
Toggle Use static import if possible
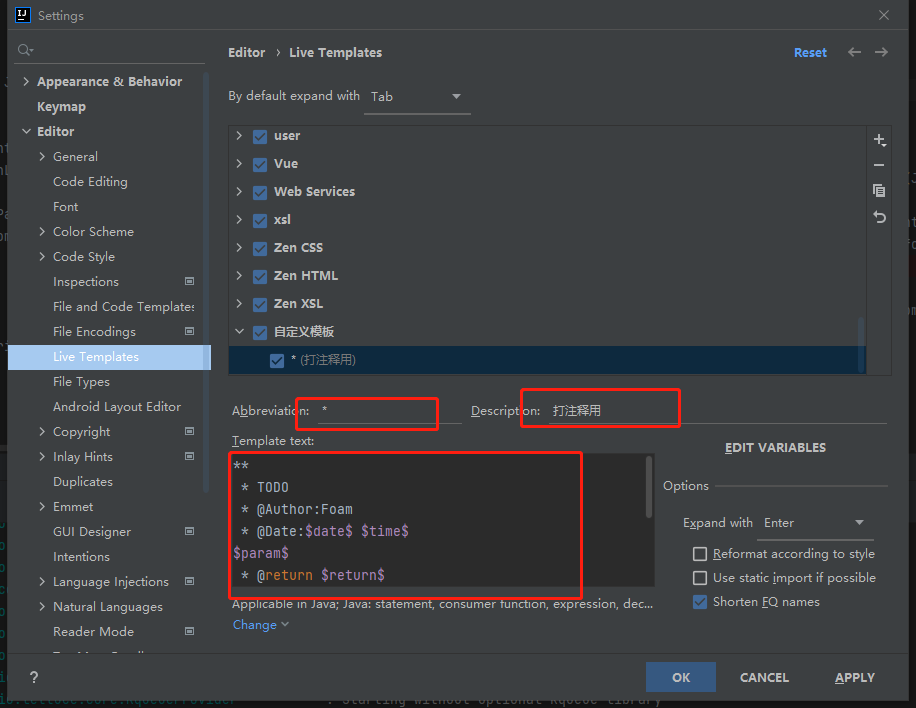click(x=700, y=578)
